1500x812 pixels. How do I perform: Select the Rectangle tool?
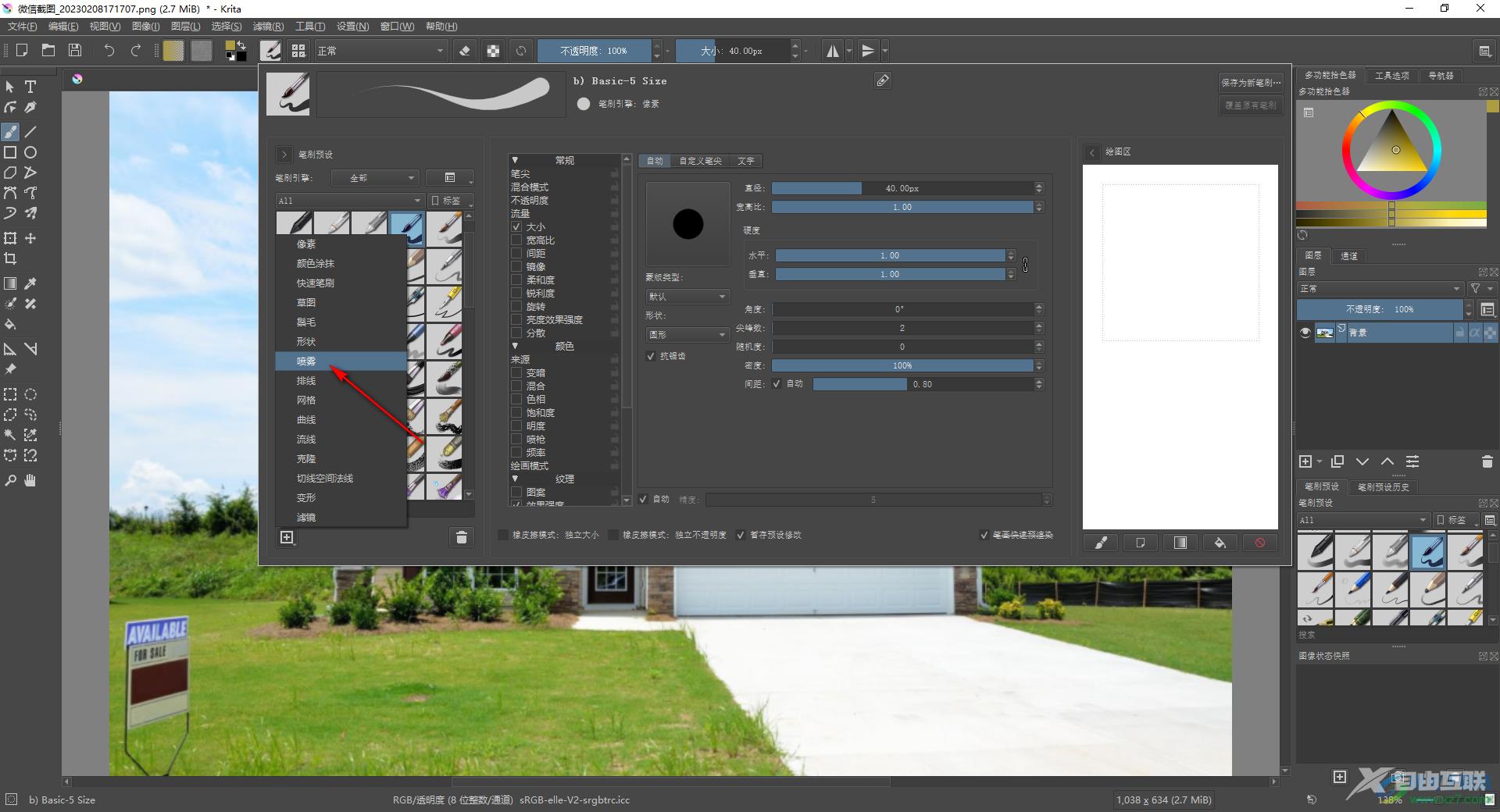click(10, 152)
